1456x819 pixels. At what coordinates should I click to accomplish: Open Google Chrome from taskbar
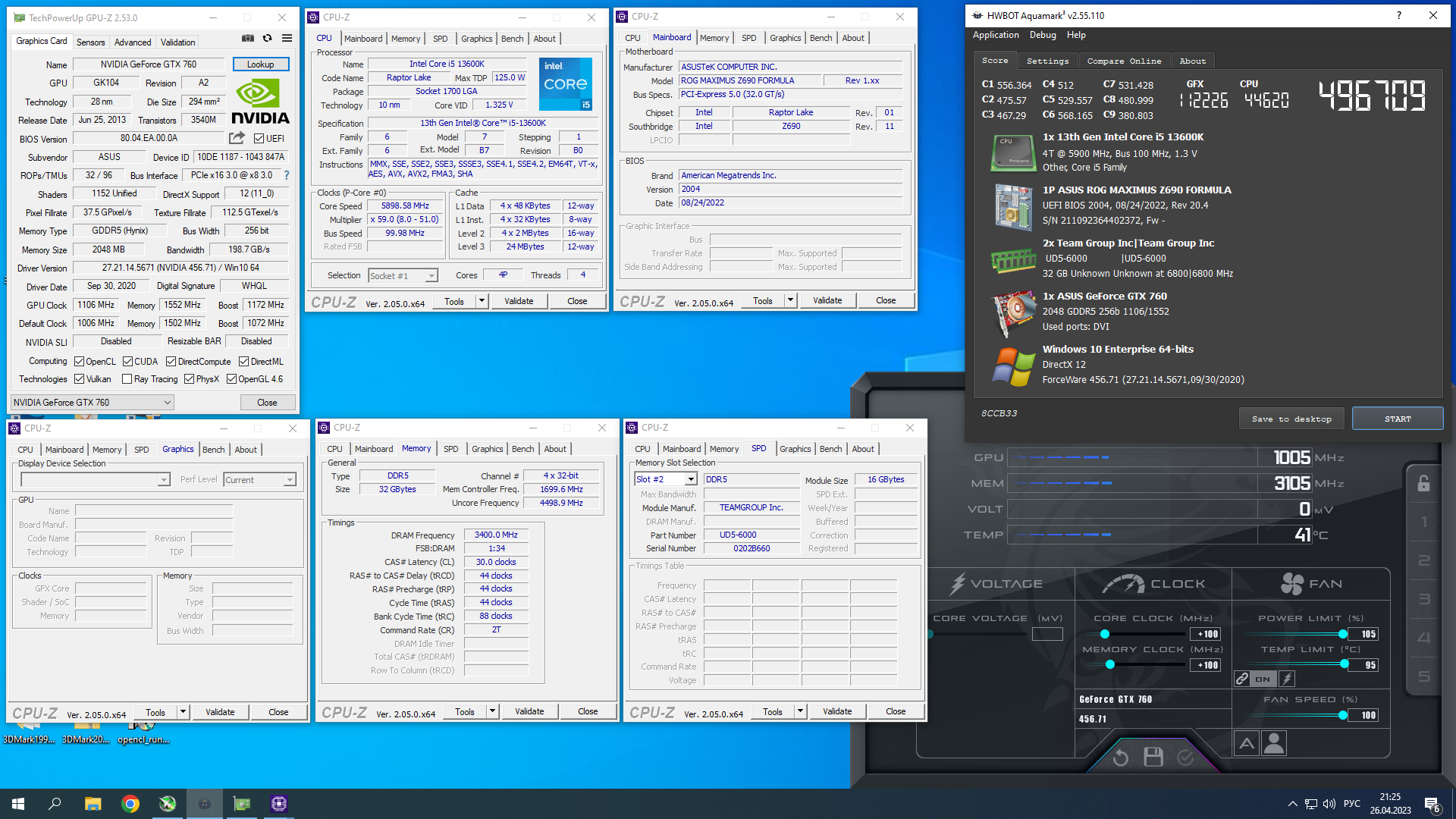point(130,804)
